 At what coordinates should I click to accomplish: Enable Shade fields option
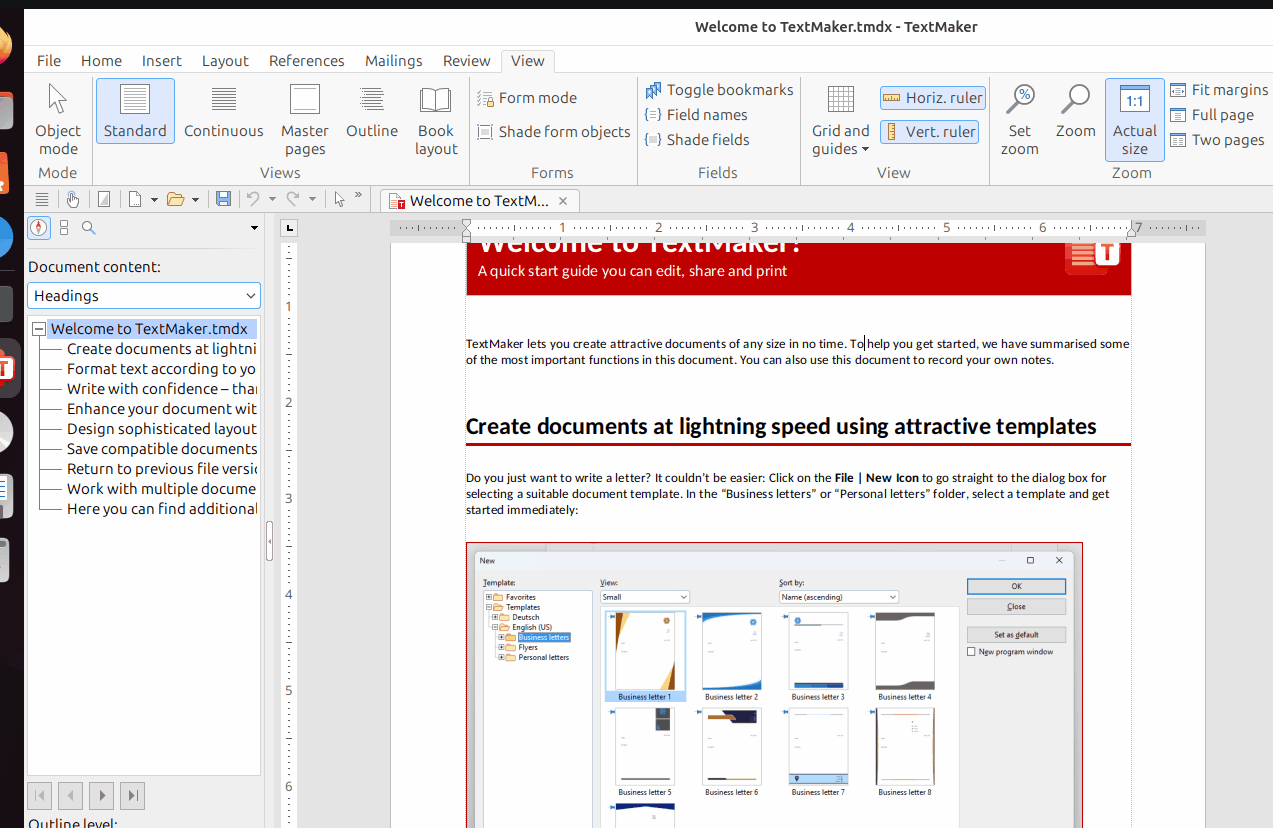click(697, 140)
